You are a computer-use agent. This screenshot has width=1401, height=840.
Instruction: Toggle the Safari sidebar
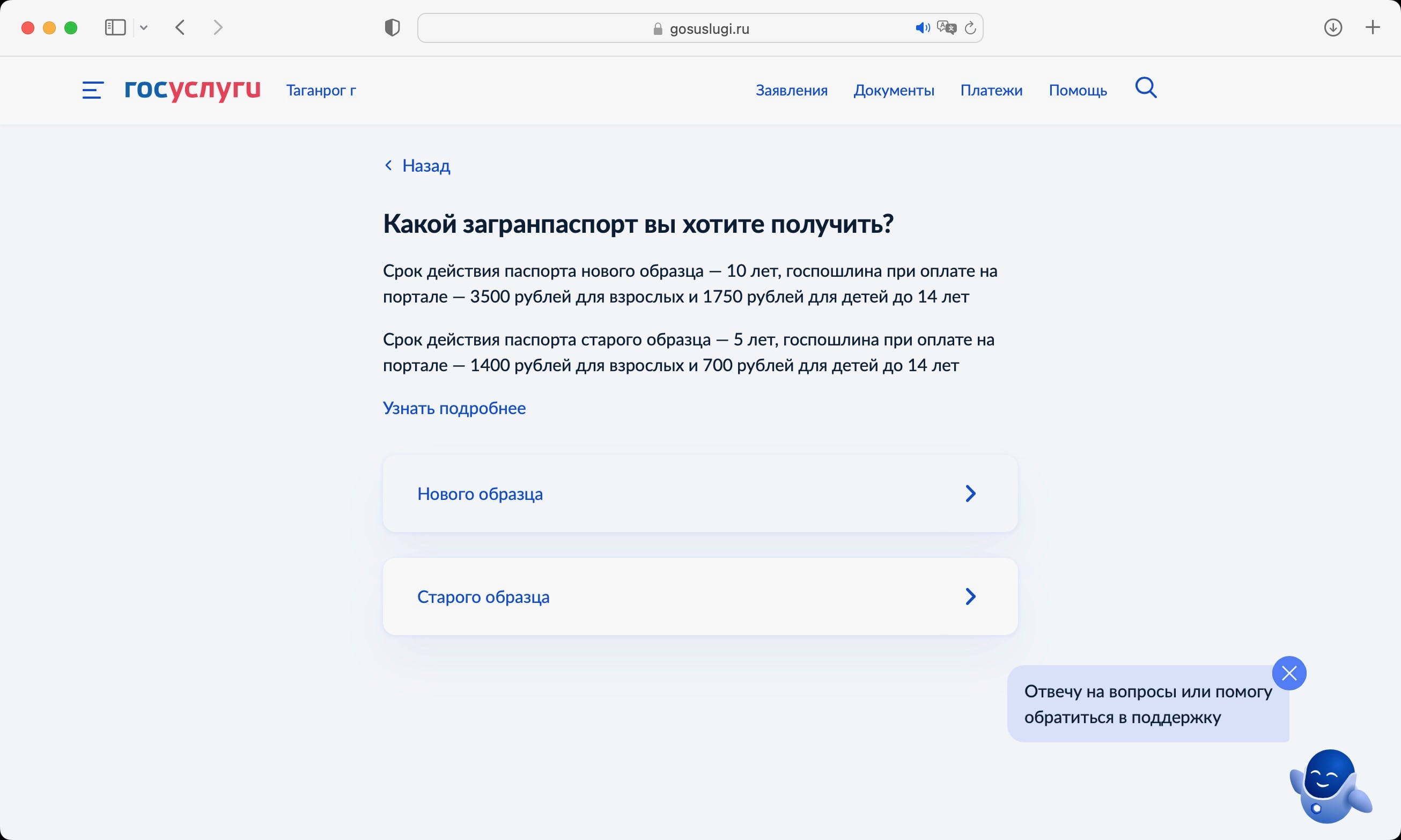[115, 27]
